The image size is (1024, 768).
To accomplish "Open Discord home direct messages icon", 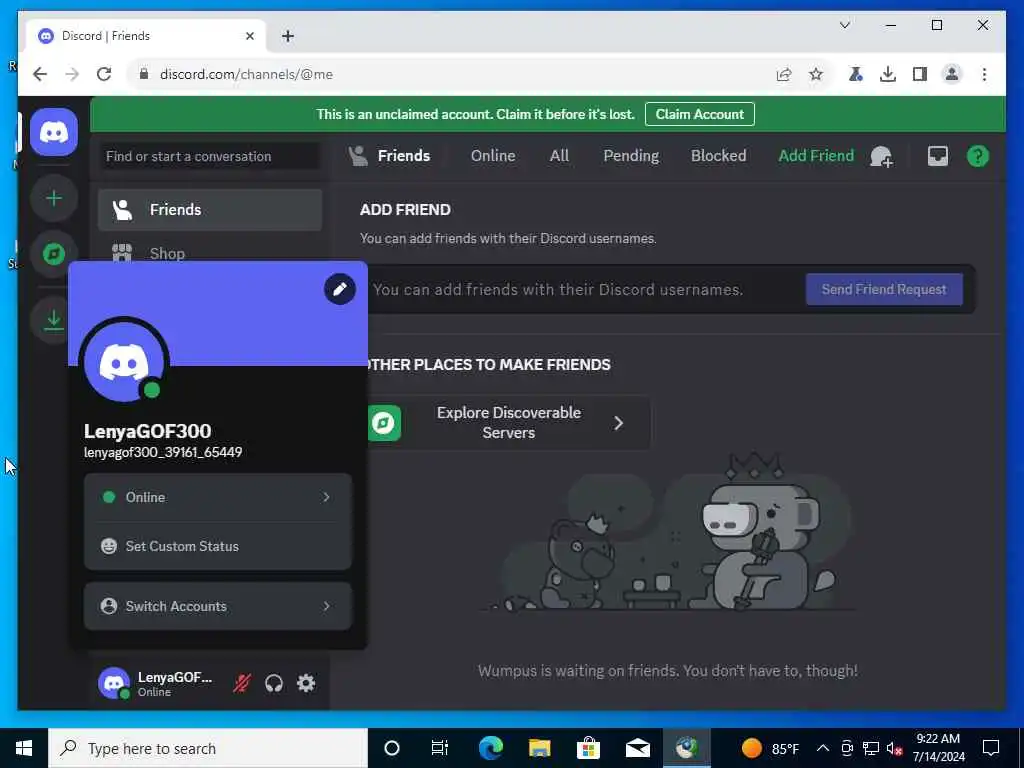I will coord(54,133).
